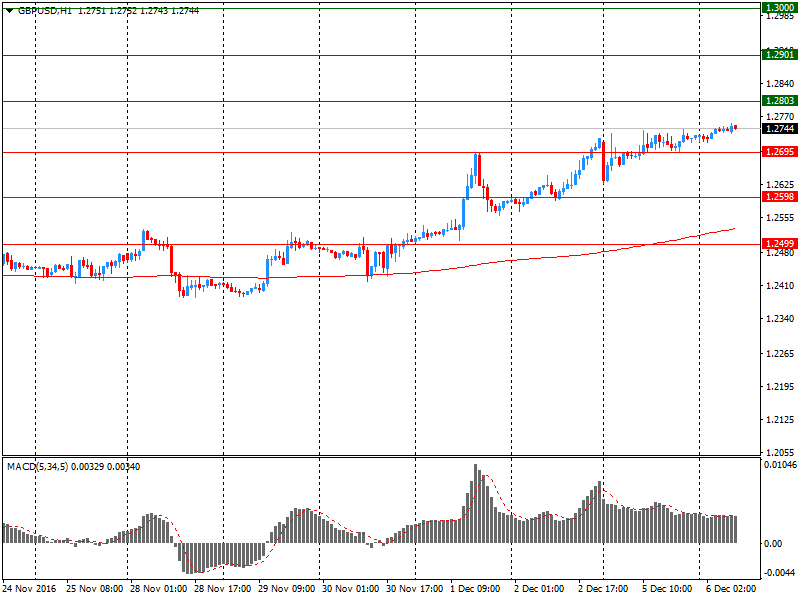
Task: Click the tallest MACD histogram bar
Action: pos(476,504)
